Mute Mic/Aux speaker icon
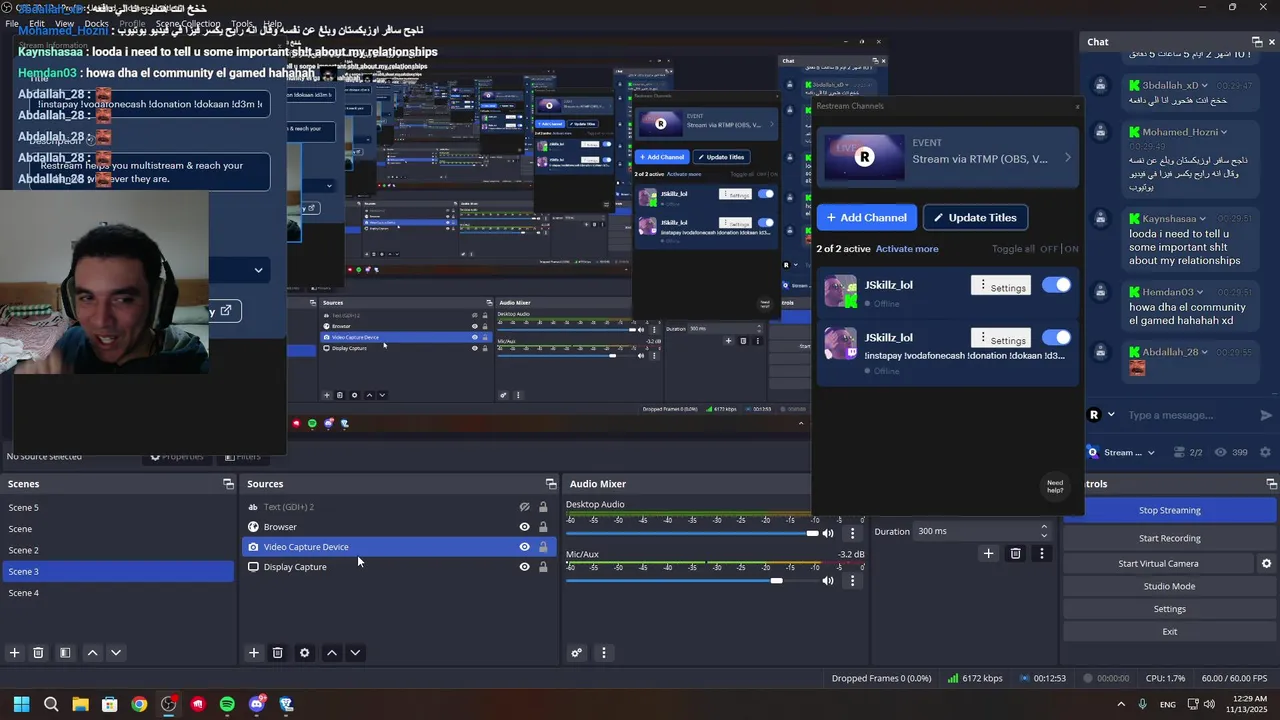 (x=827, y=581)
